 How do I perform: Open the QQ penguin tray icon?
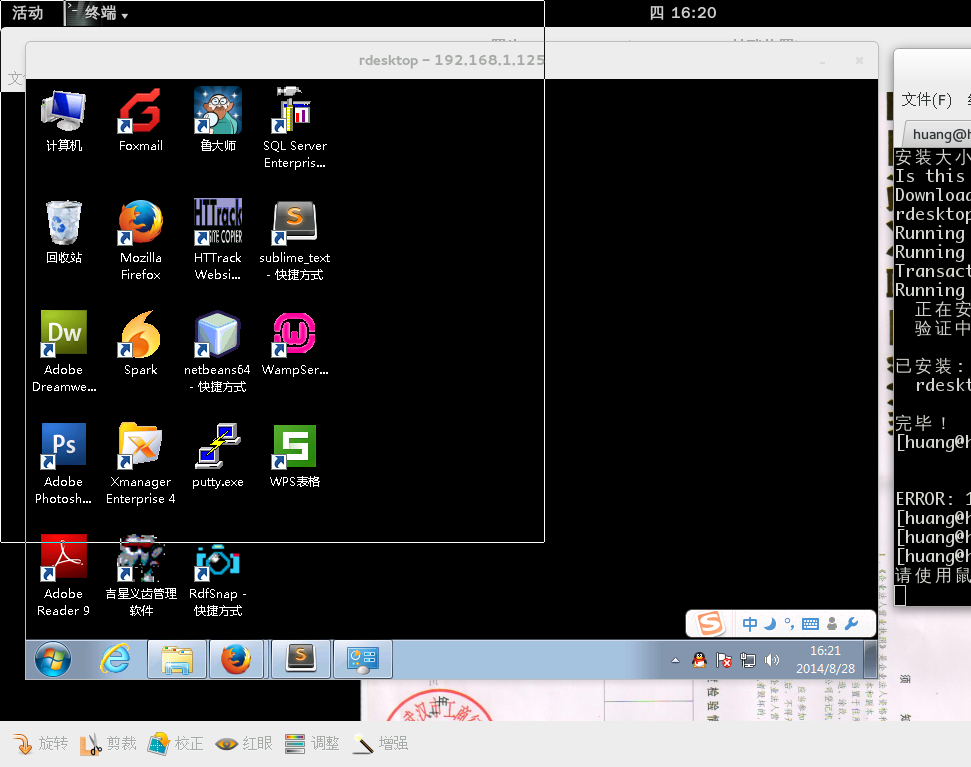coord(700,661)
